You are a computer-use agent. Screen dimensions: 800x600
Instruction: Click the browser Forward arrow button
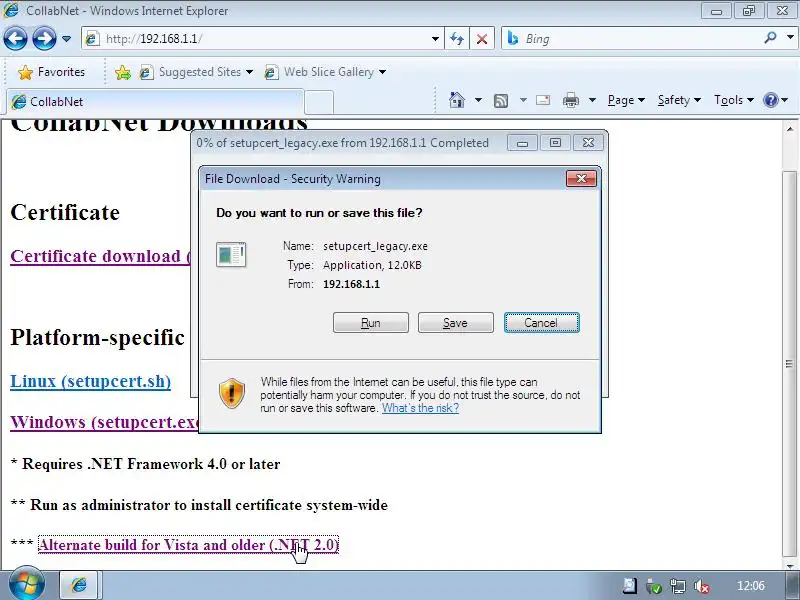click(44, 38)
